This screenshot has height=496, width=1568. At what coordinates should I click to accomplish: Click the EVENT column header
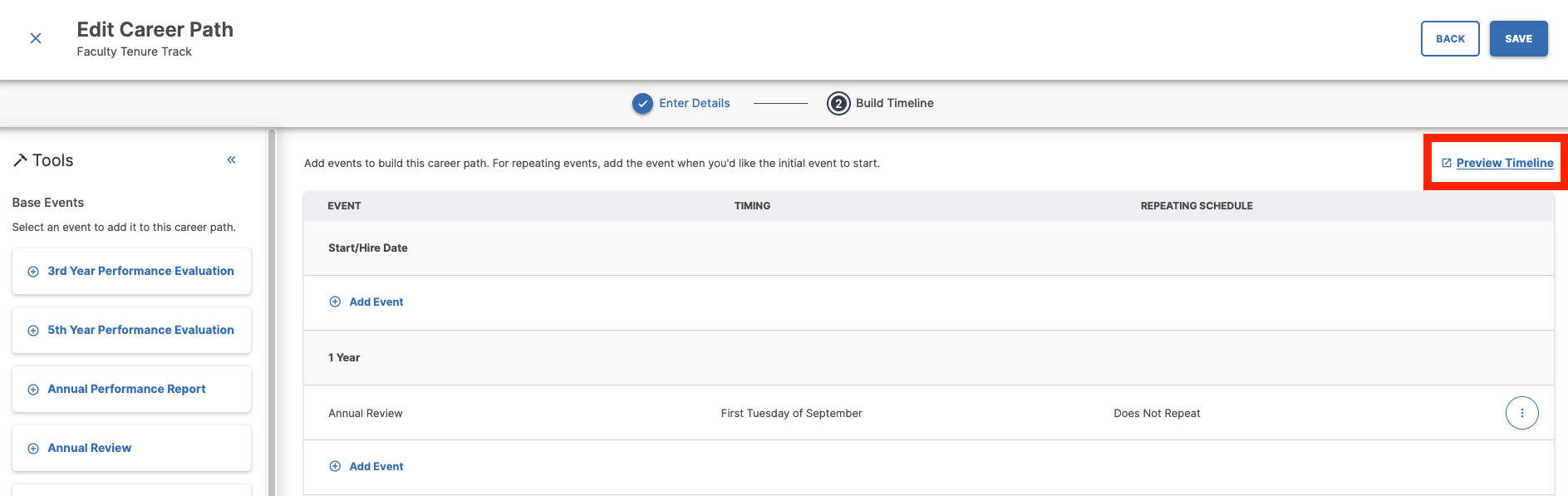click(x=344, y=206)
